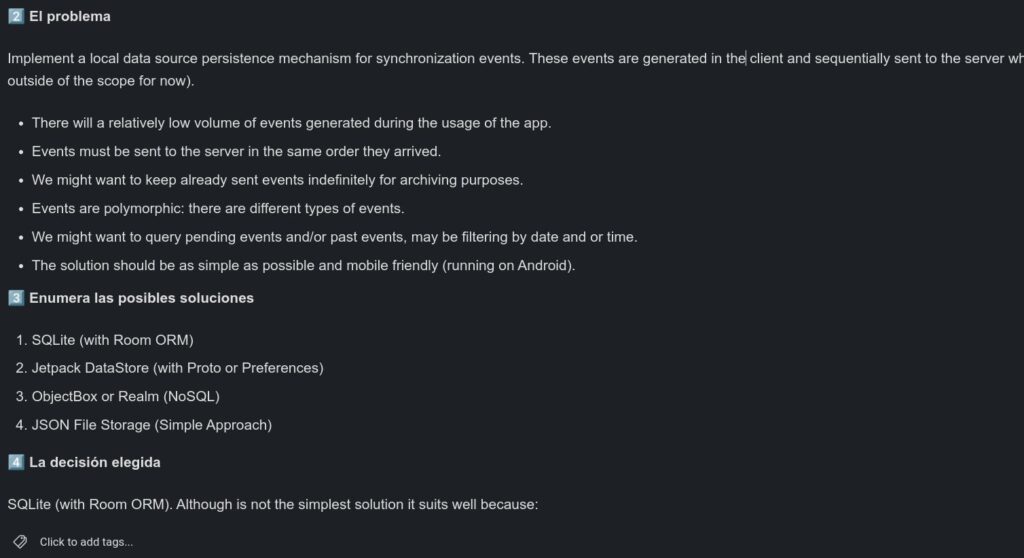Click the bullet about events sent in order

(x=236, y=151)
